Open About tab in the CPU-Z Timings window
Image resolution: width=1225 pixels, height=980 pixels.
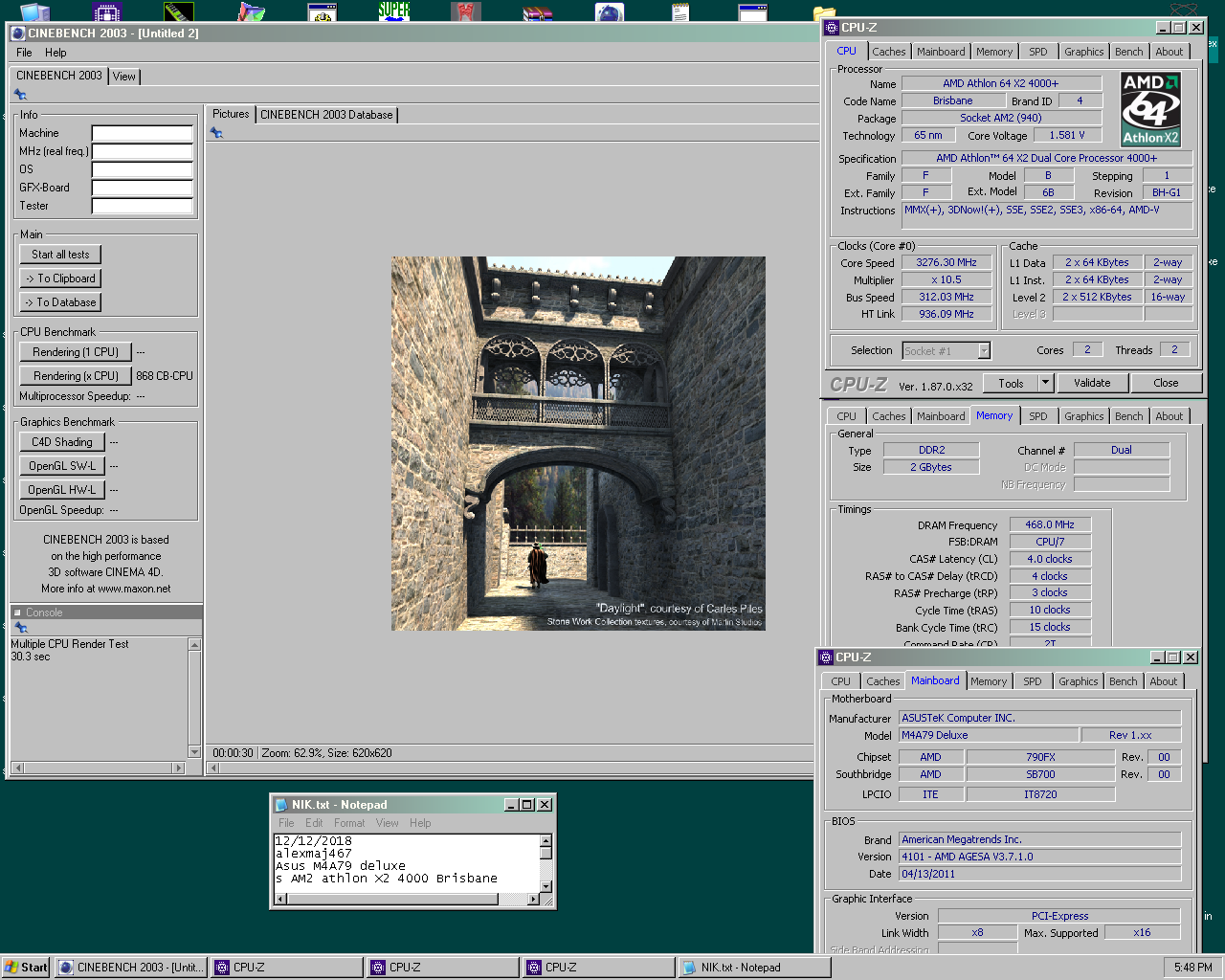[1169, 416]
